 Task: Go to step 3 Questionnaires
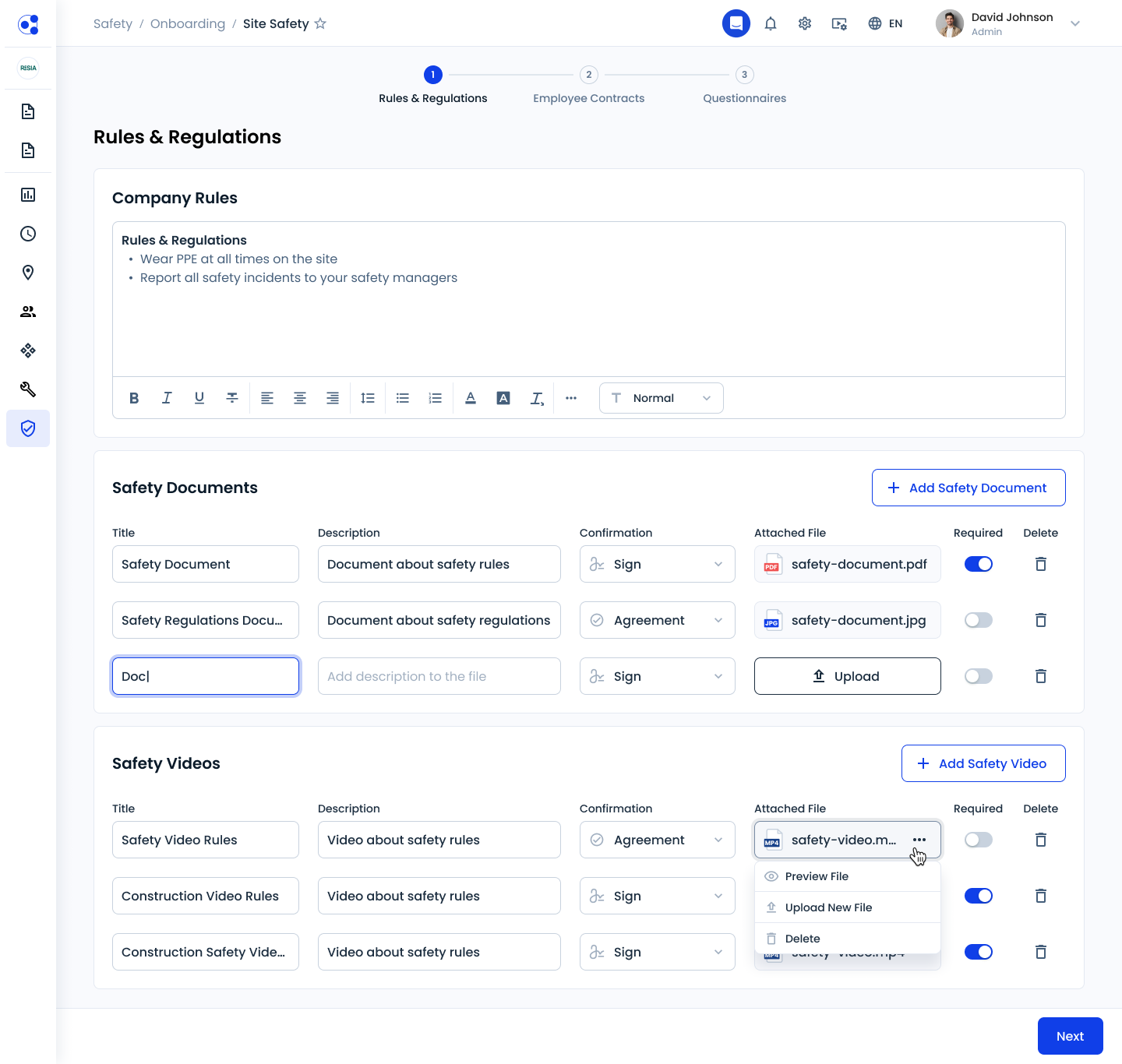[x=745, y=86]
